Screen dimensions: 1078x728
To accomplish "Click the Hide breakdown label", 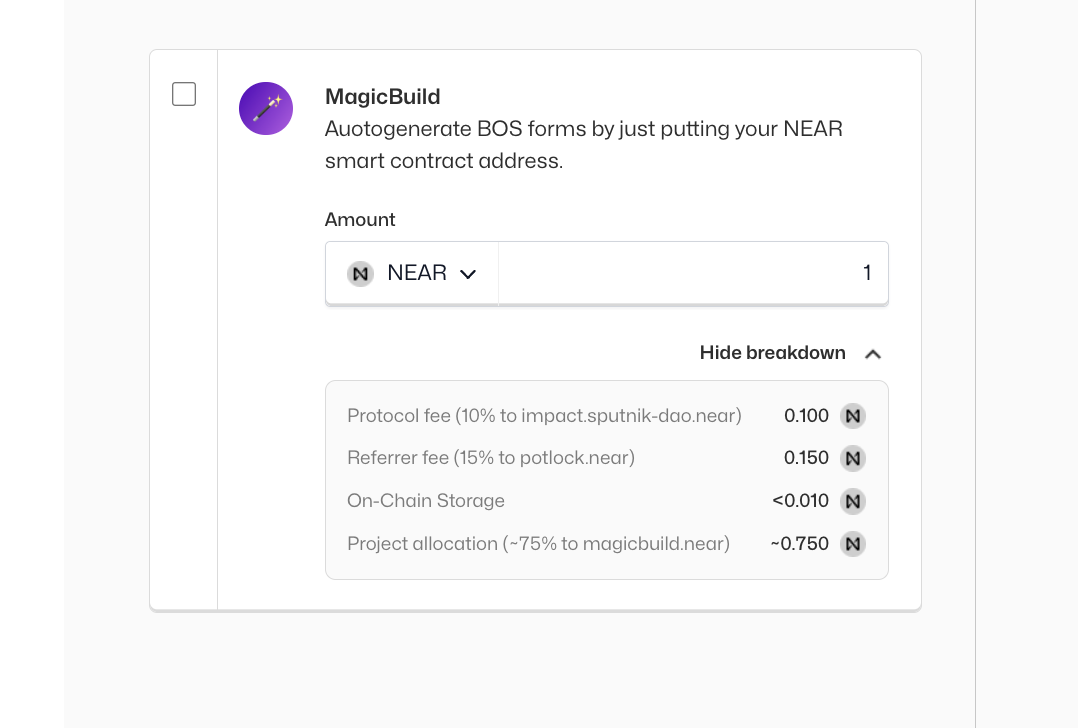I will pyautogui.click(x=772, y=353).
